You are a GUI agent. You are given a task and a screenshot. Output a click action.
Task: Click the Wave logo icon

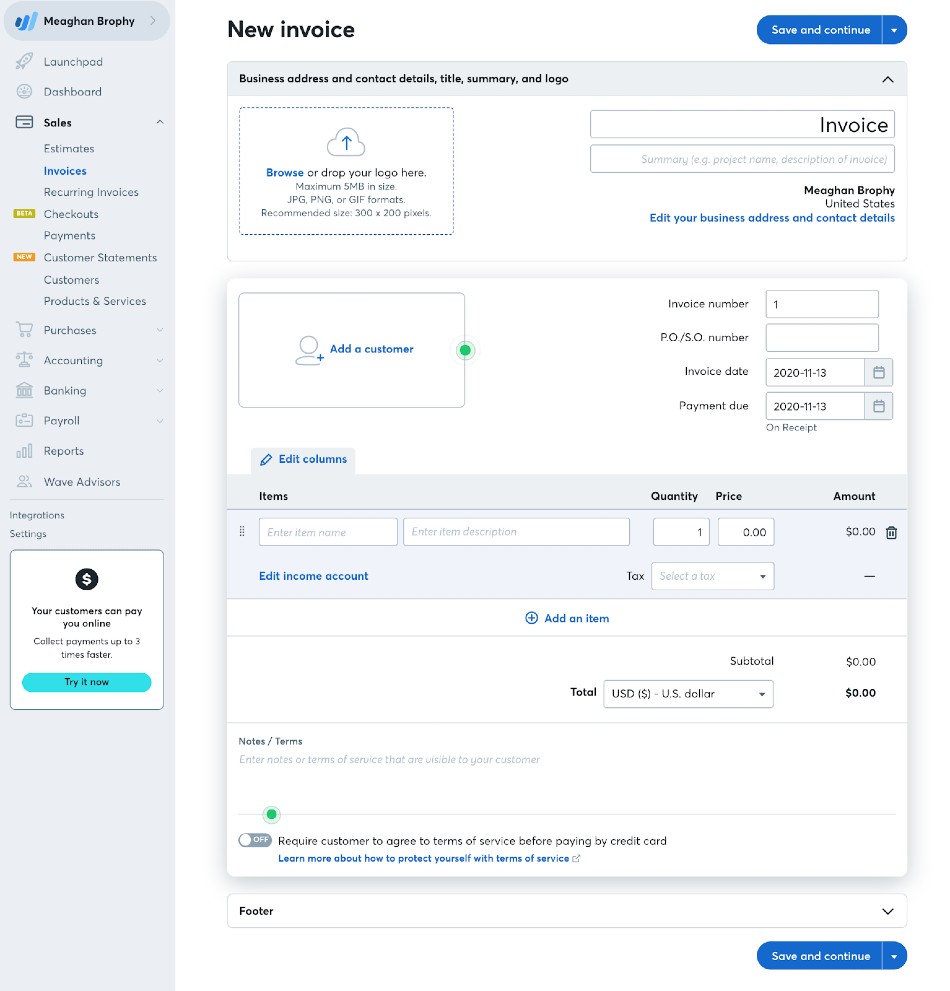26,21
